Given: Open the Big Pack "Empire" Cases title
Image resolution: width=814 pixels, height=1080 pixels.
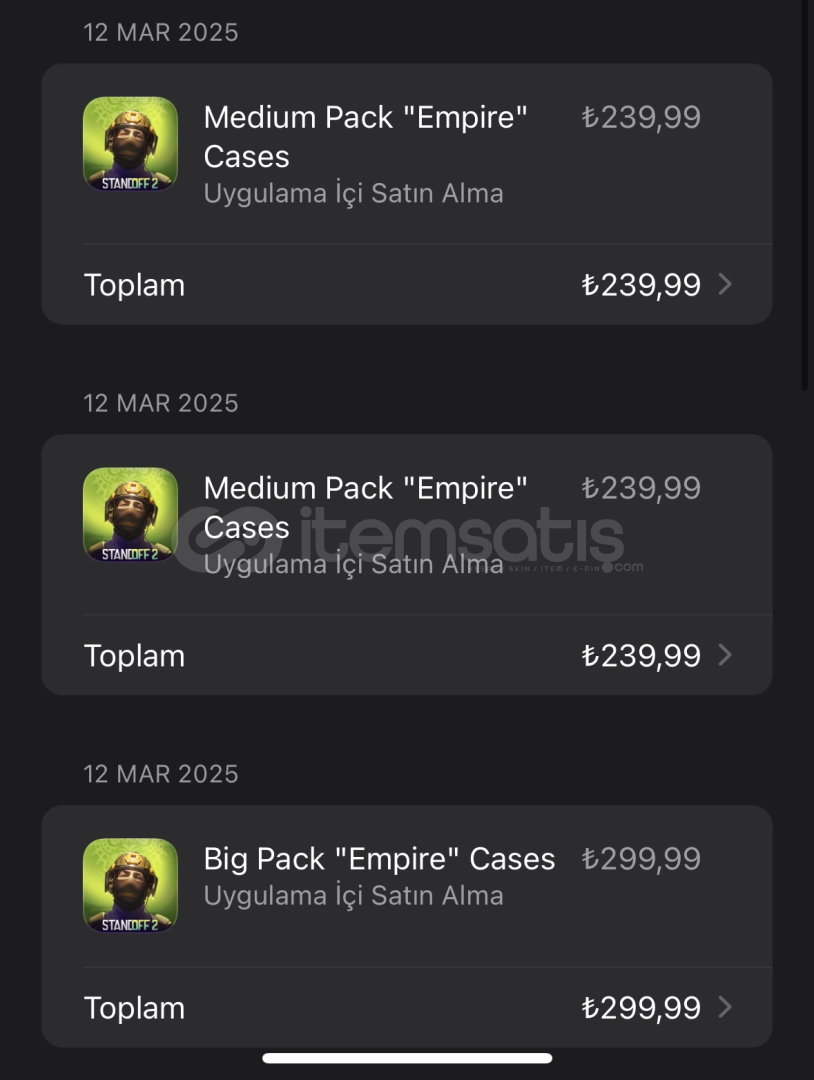Looking at the screenshot, I should [x=379, y=859].
